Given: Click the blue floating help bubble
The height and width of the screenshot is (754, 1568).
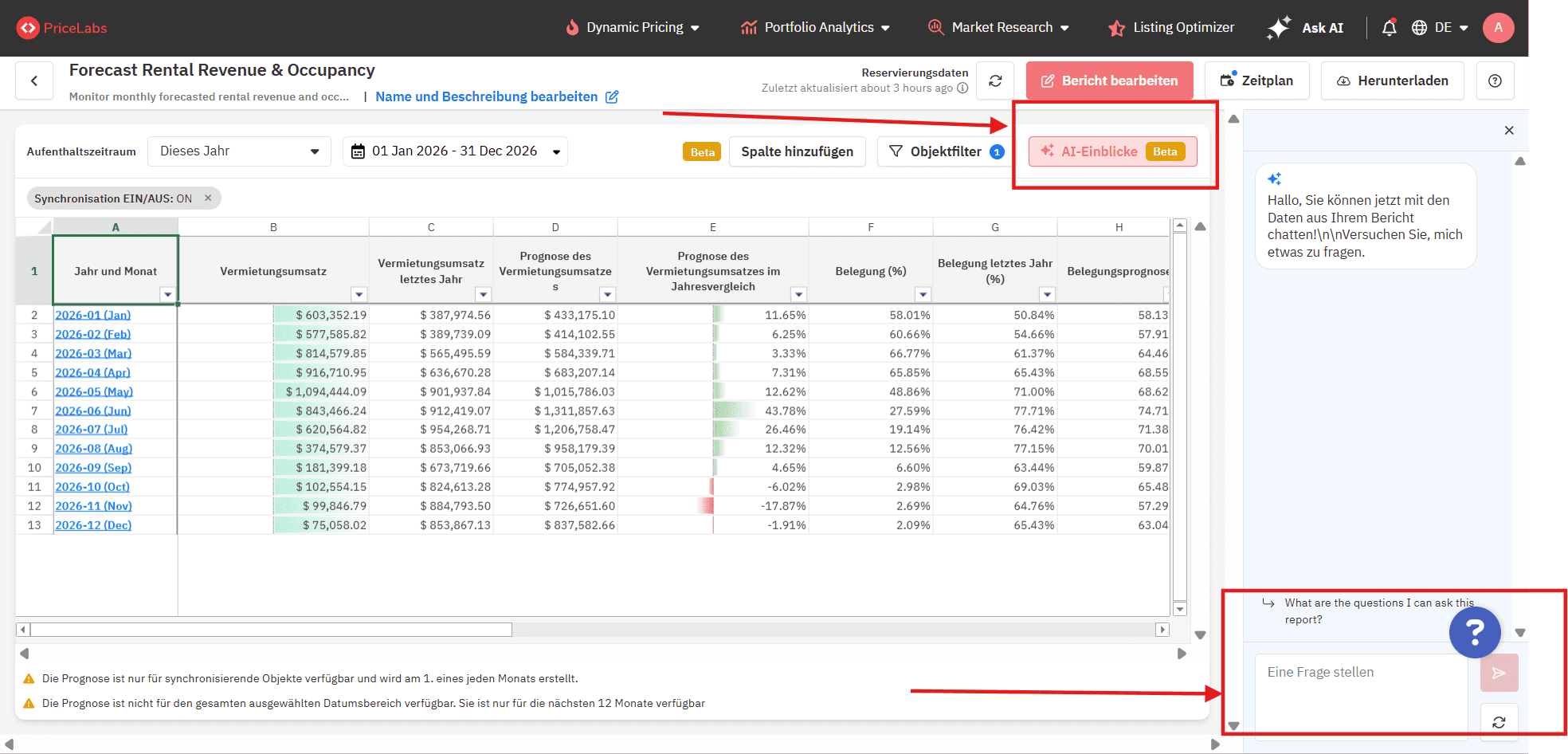Looking at the screenshot, I should (x=1474, y=632).
